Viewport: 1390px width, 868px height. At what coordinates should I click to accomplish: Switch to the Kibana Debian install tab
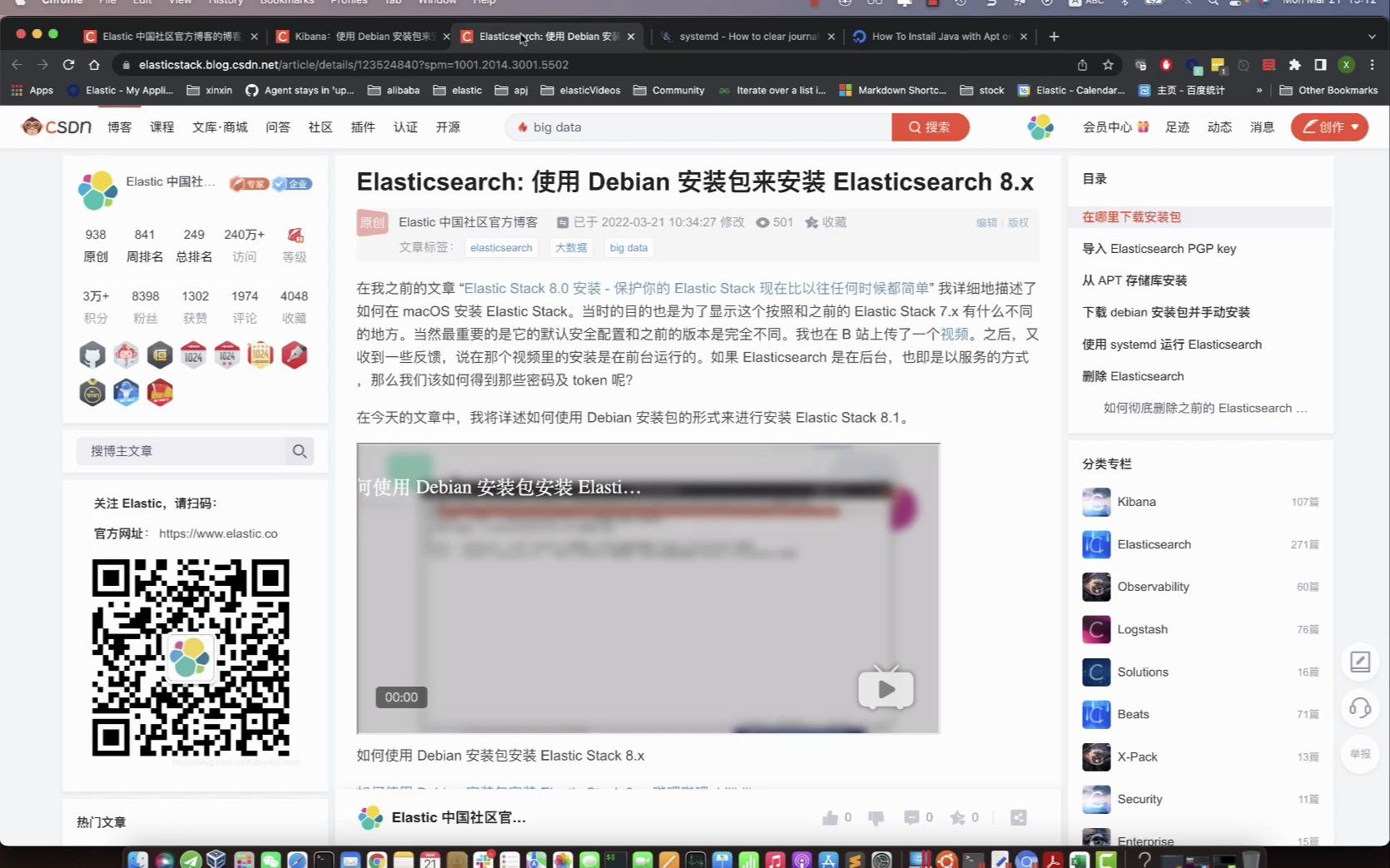click(363, 37)
